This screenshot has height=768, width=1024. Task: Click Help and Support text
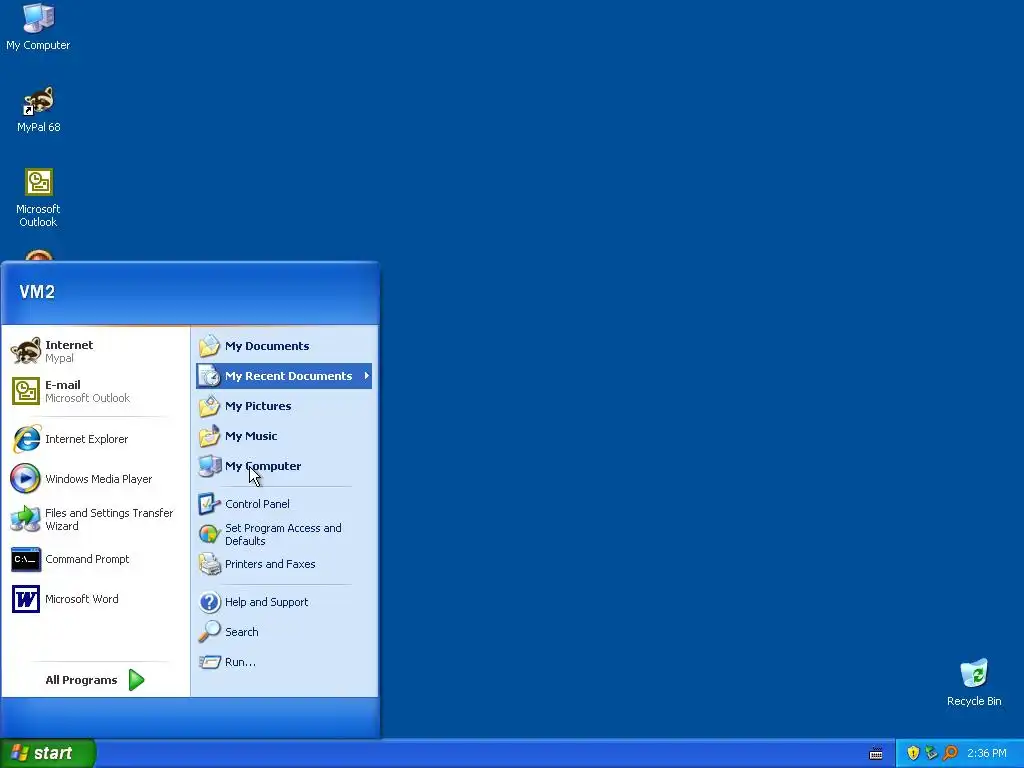266,602
